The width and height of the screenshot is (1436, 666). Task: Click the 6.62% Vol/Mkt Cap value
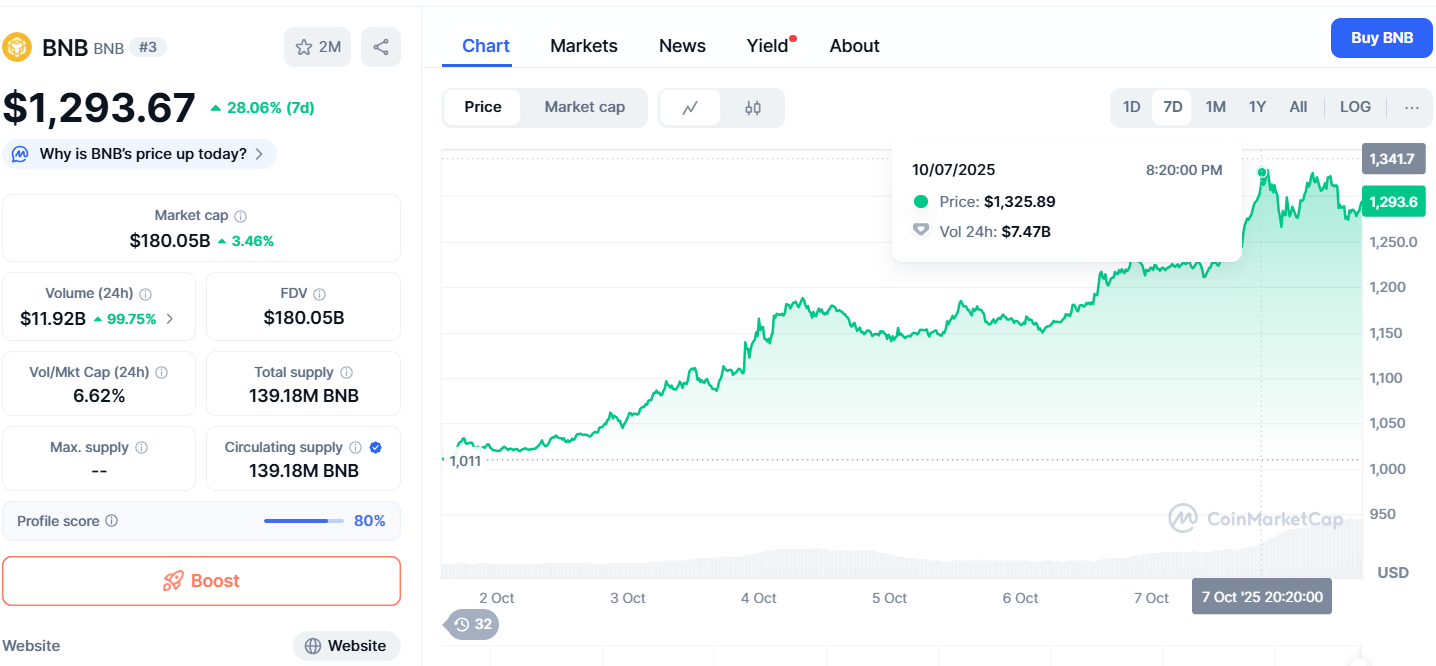pos(99,396)
